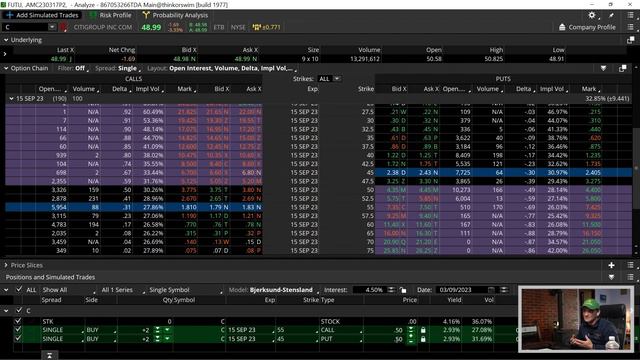Adjust the date stepper arrows
This screenshot has width=640, height=360.
[504, 290]
